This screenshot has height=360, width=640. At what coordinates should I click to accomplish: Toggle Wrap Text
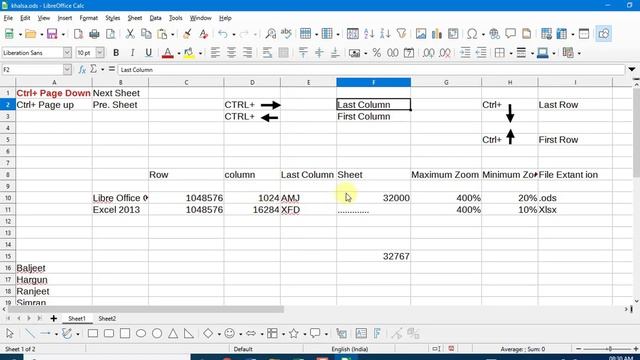(267, 53)
